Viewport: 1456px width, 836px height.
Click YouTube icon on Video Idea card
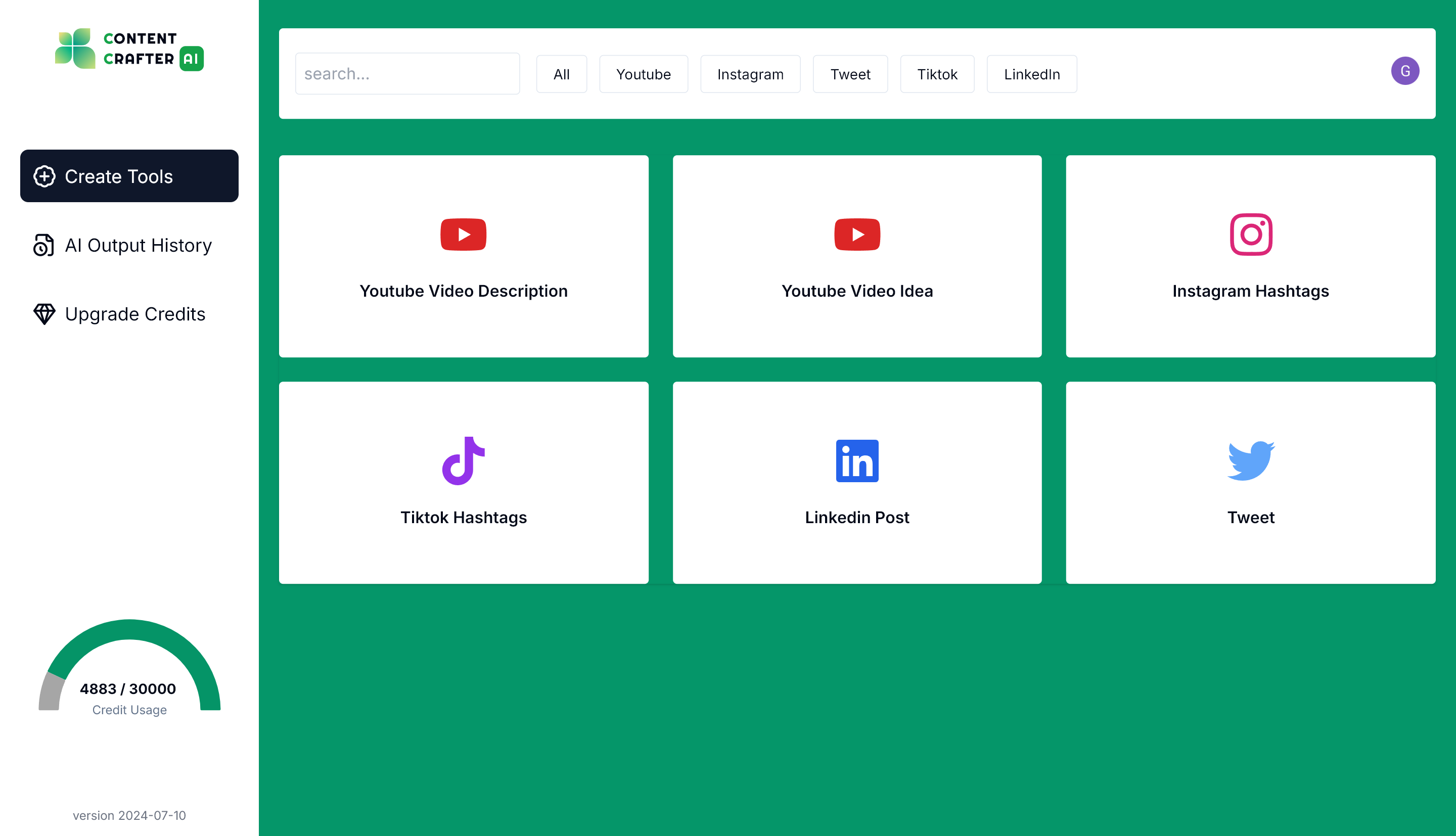click(857, 234)
